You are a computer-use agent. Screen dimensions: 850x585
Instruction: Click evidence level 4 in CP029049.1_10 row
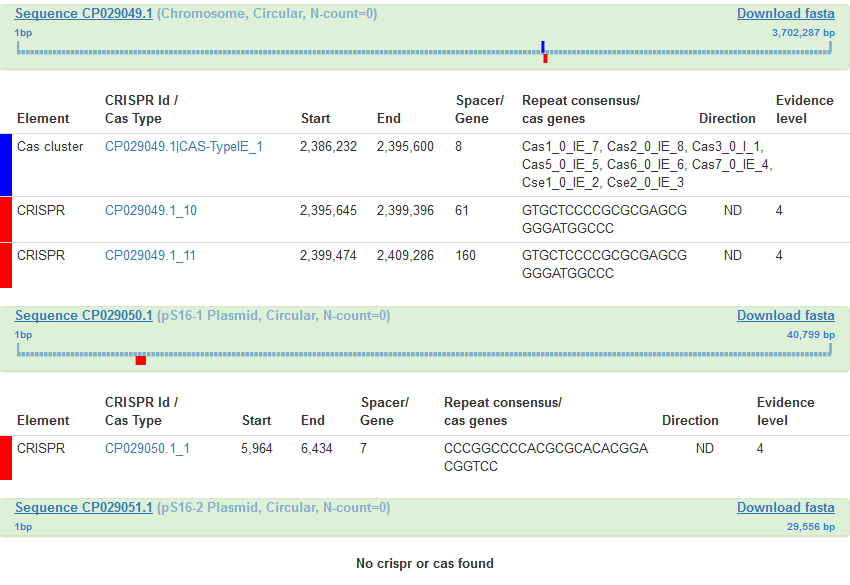coord(779,210)
